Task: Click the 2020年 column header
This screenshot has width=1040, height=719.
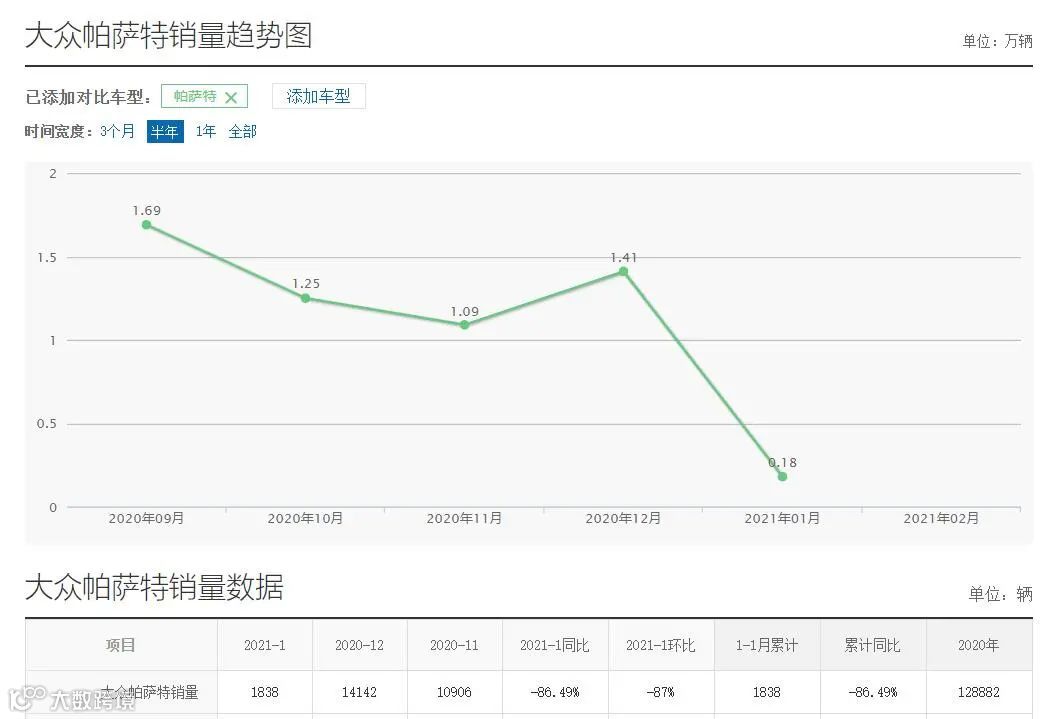Action: point(979,645)
